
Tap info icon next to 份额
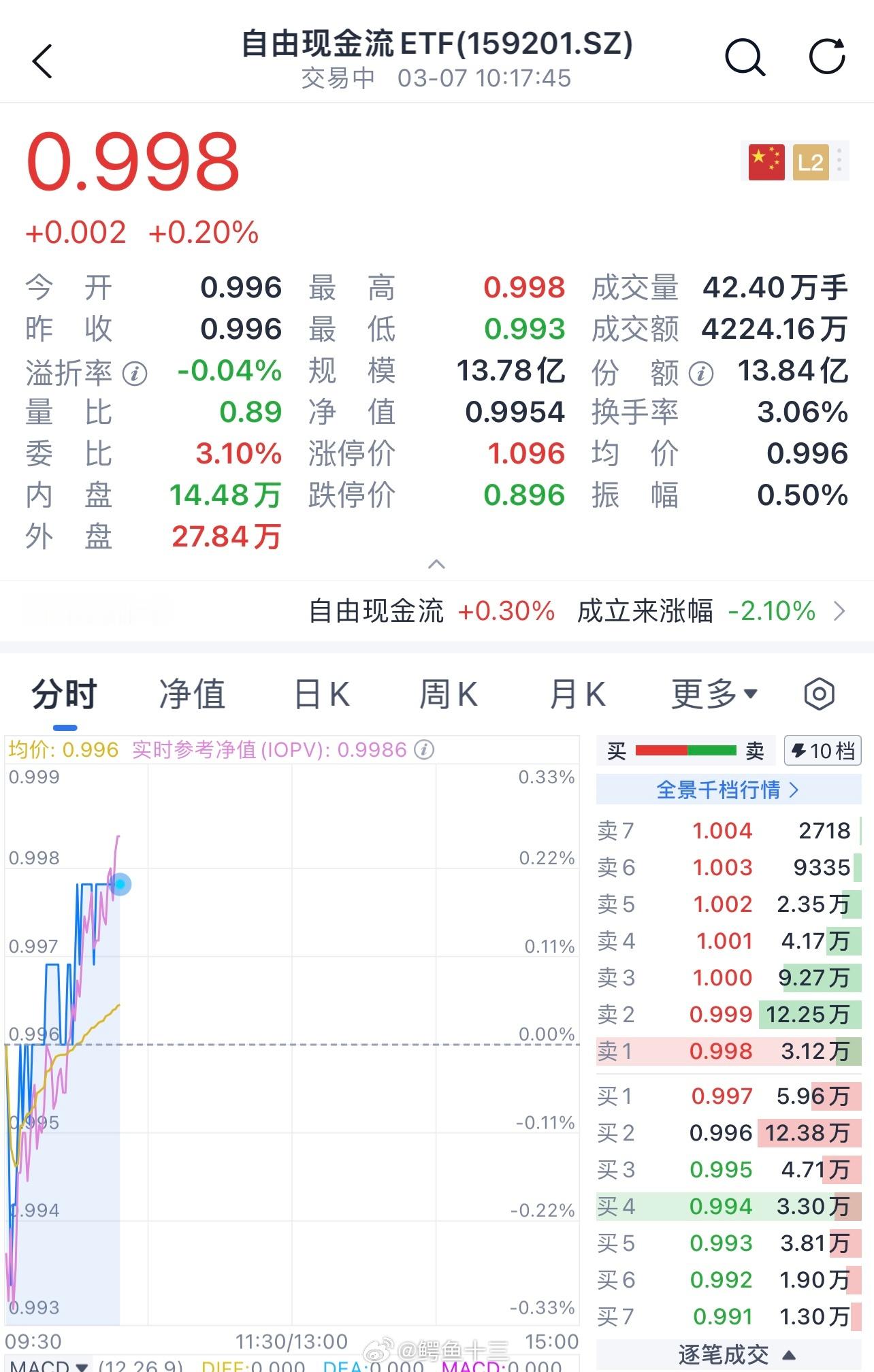(701, 373)
